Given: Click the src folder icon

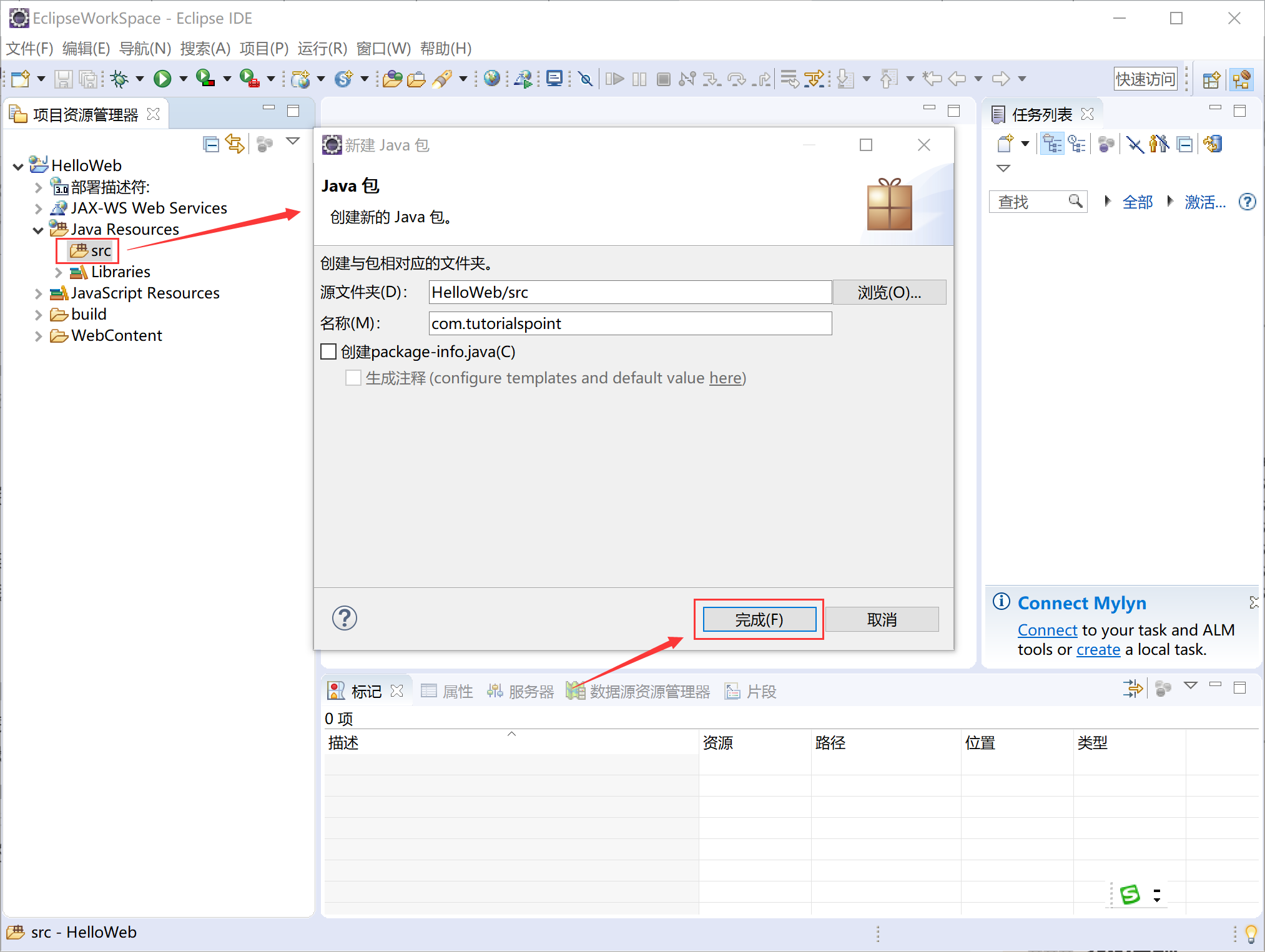Looking at the screenshot, I should point(79,250).
